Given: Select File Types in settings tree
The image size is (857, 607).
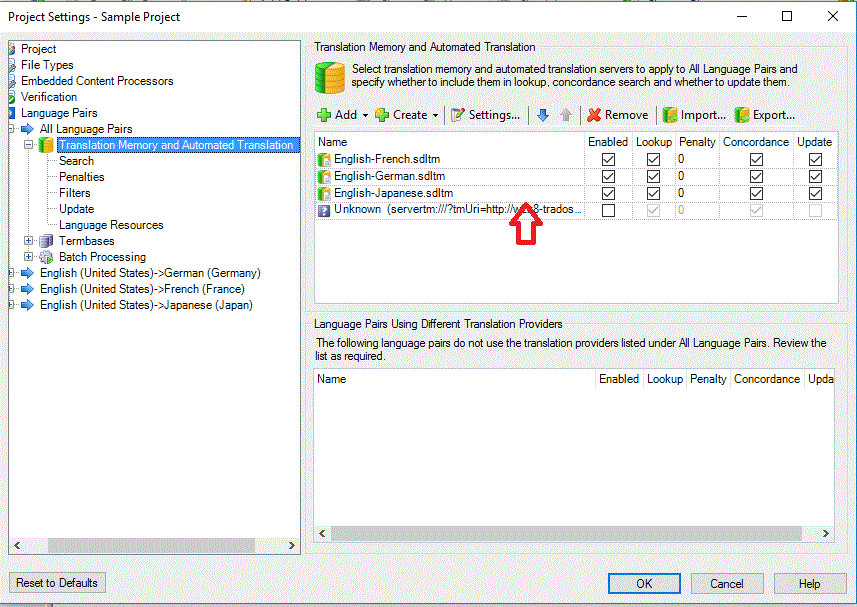Looking at the screenshot, I should [47, 65].
